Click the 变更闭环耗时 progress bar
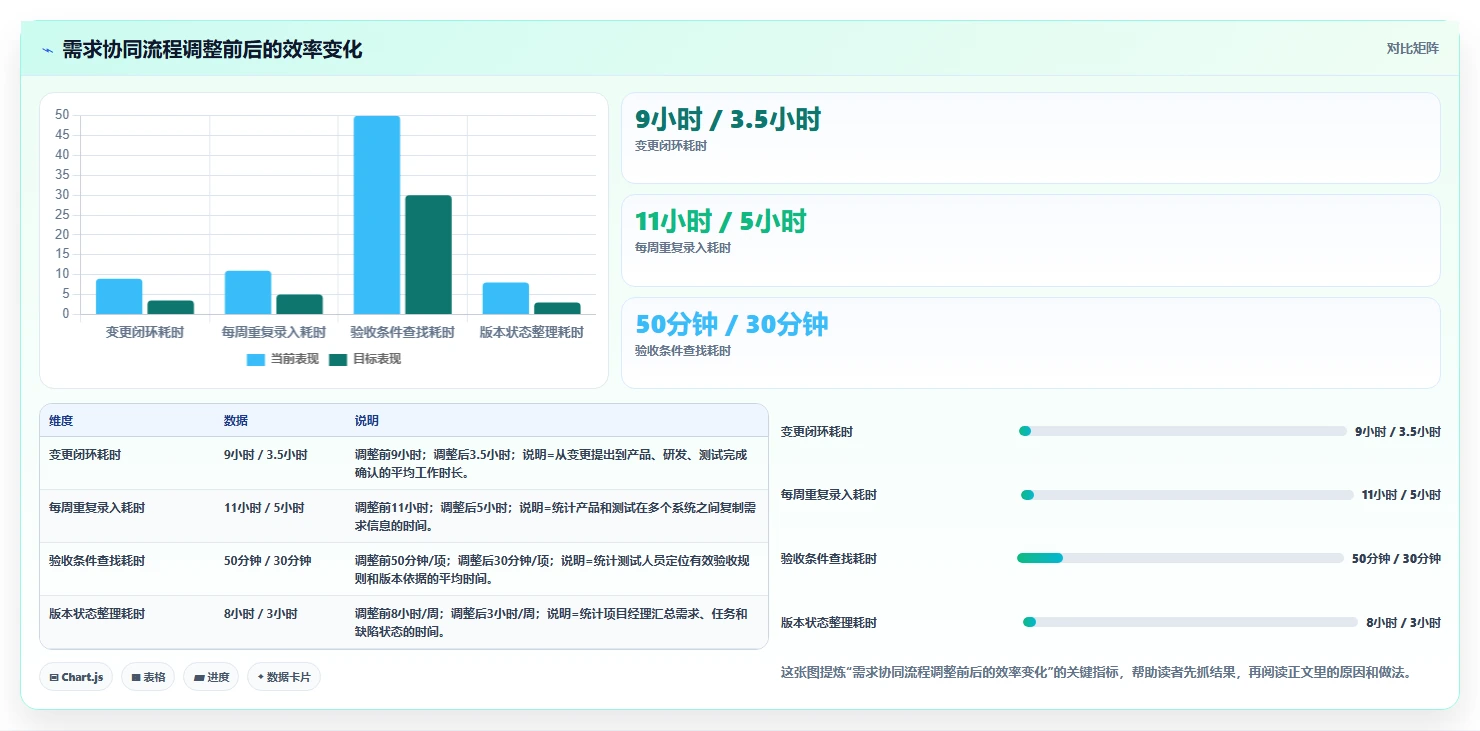1480x731 pixels. [1182, 431]
